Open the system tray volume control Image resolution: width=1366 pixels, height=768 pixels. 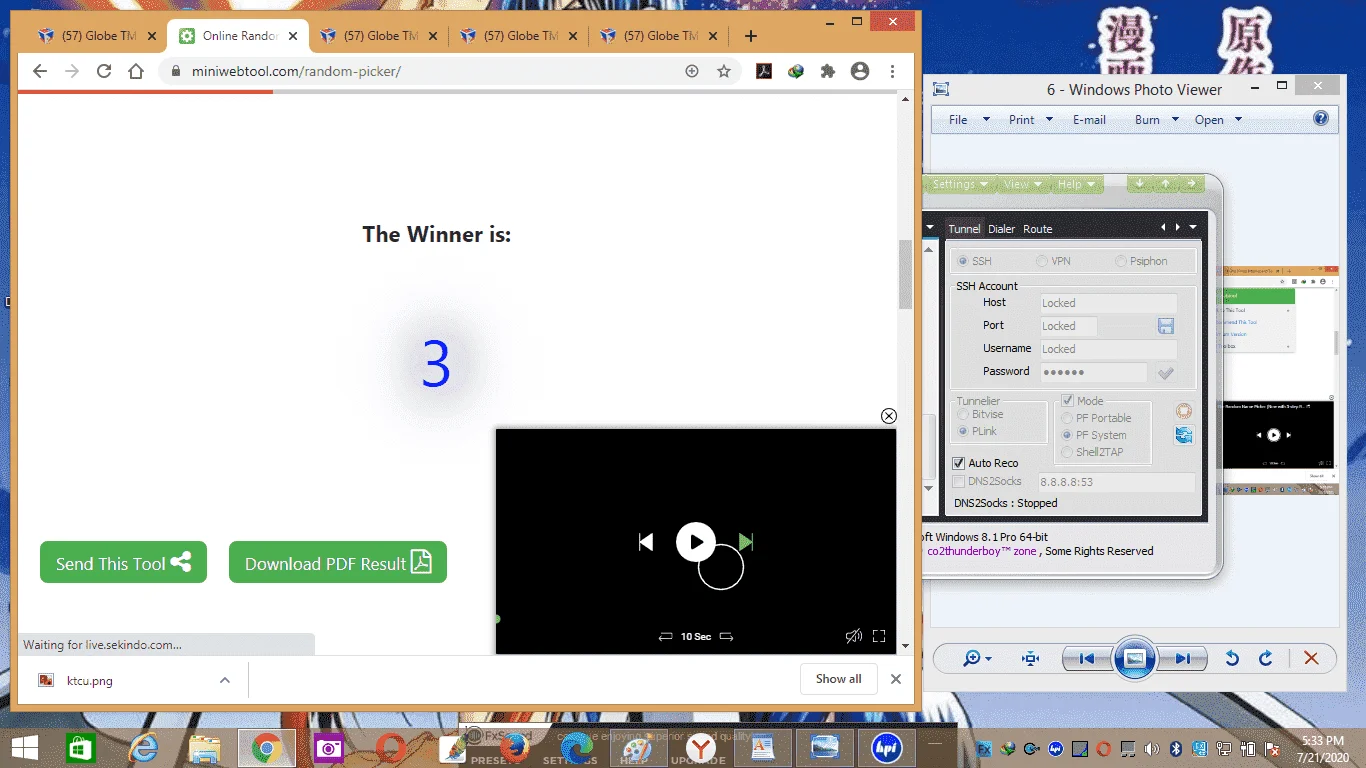(x=1151, y=748)
